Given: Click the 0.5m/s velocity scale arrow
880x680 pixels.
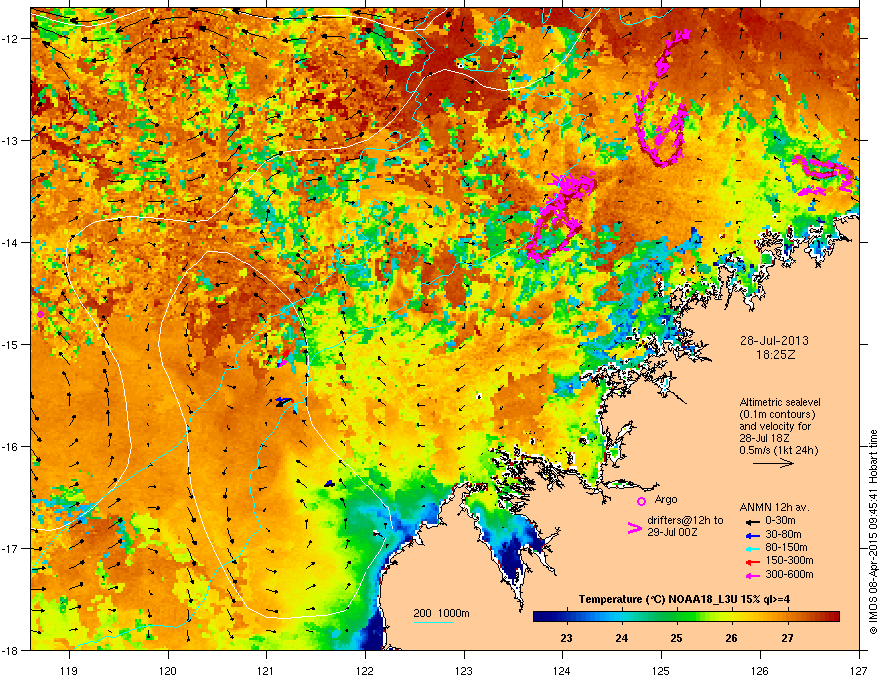Looking at the screenshot, I should 773,463.
